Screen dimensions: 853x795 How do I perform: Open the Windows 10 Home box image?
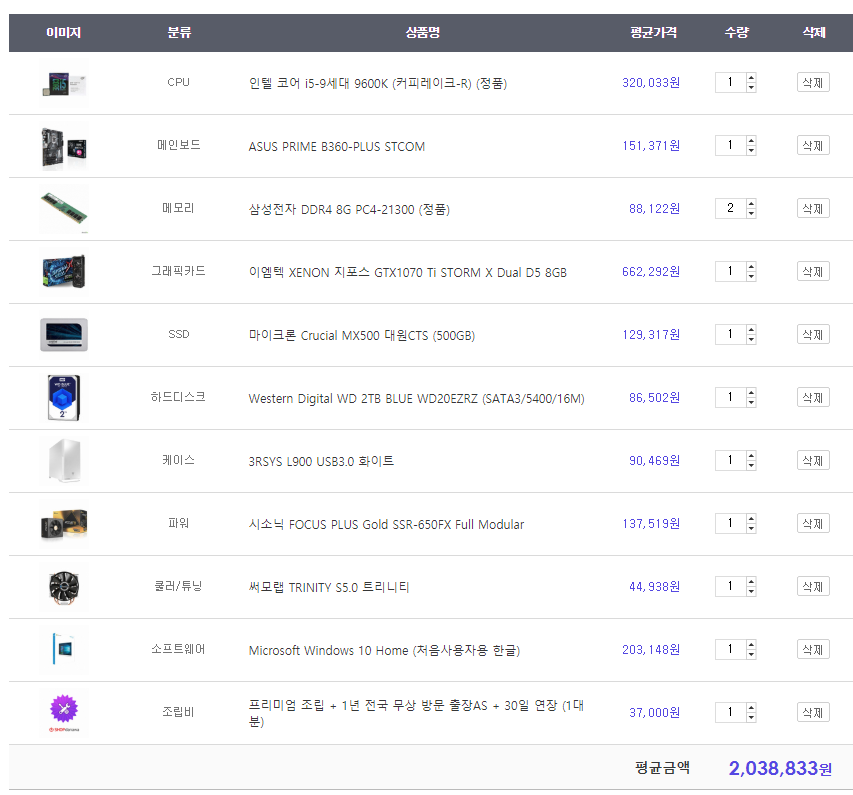coord(64,650)
